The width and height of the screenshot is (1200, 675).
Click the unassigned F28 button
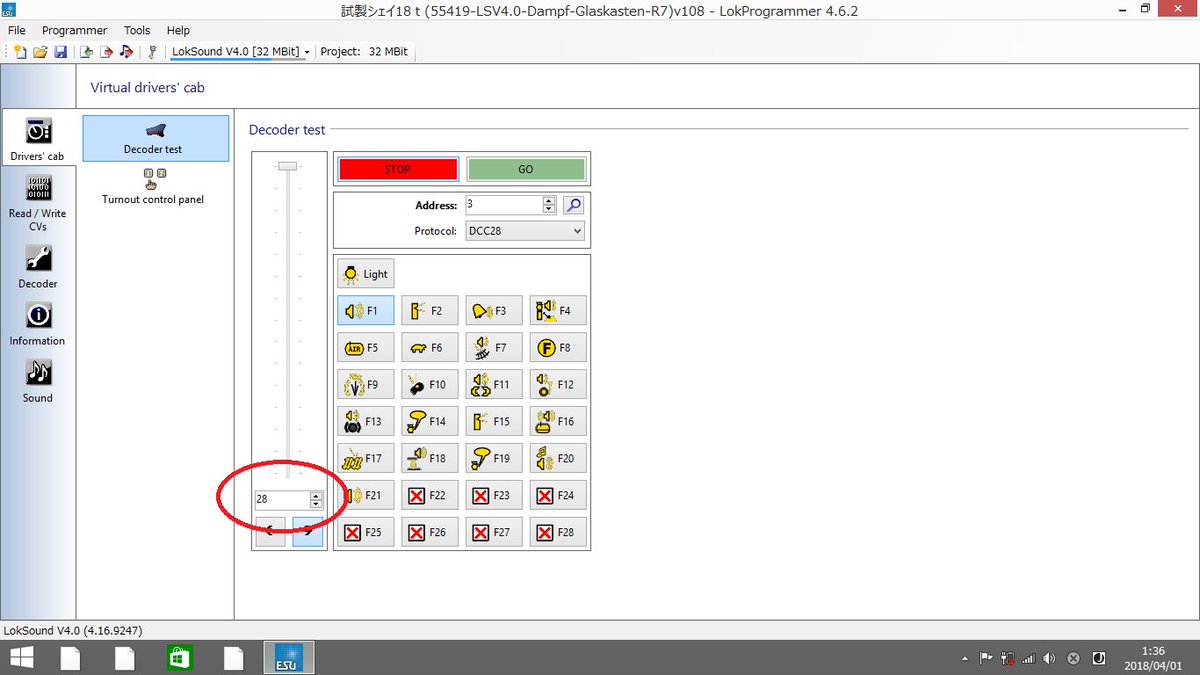coord(558,533)
